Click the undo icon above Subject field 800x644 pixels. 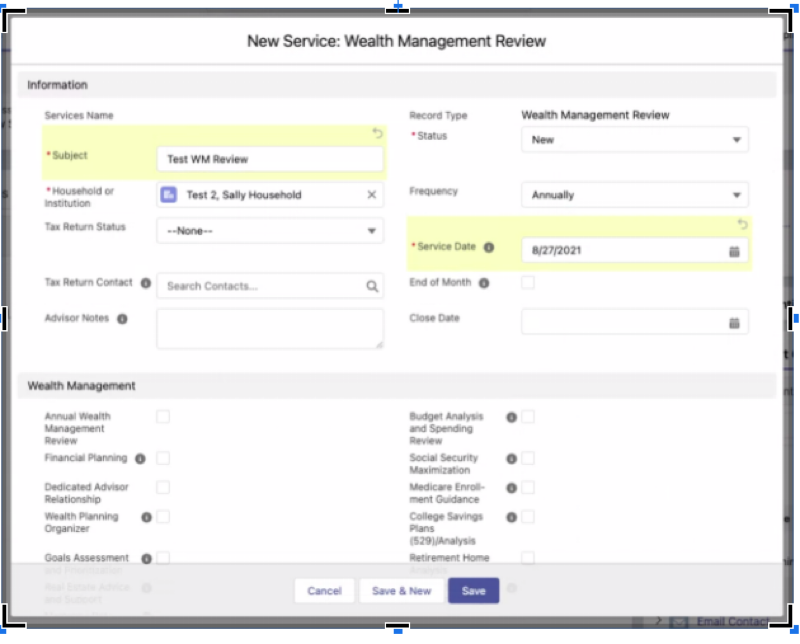377,133
